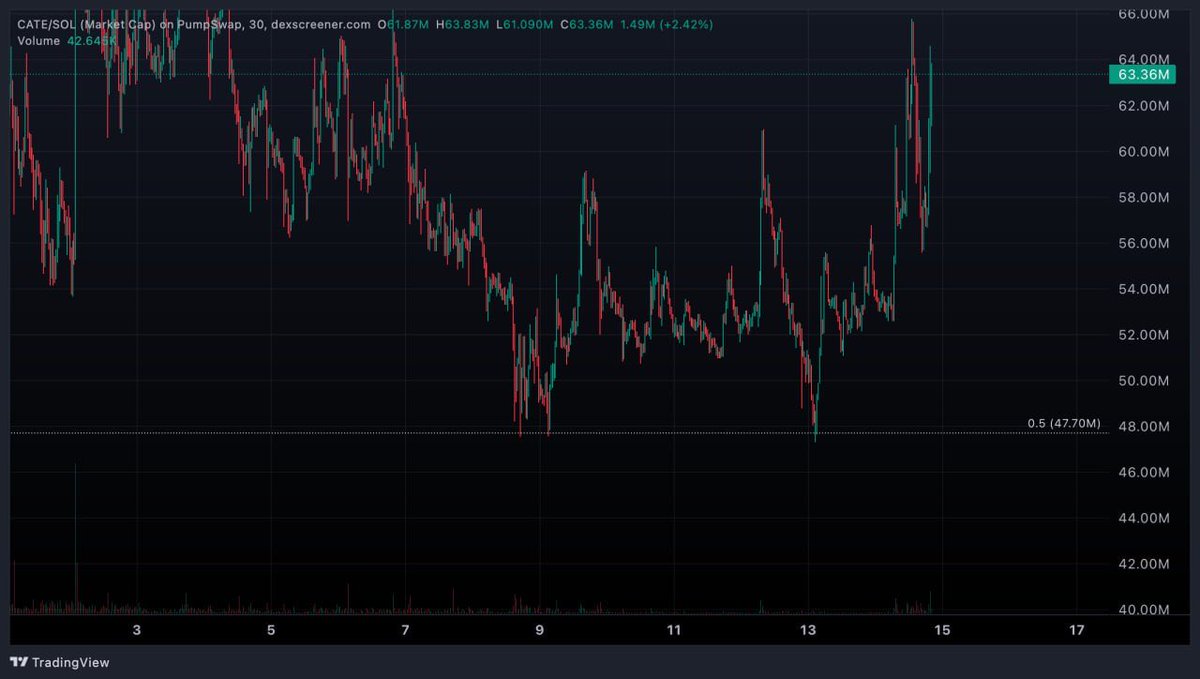Click date 15 on the time axis

tap(942, 630)
